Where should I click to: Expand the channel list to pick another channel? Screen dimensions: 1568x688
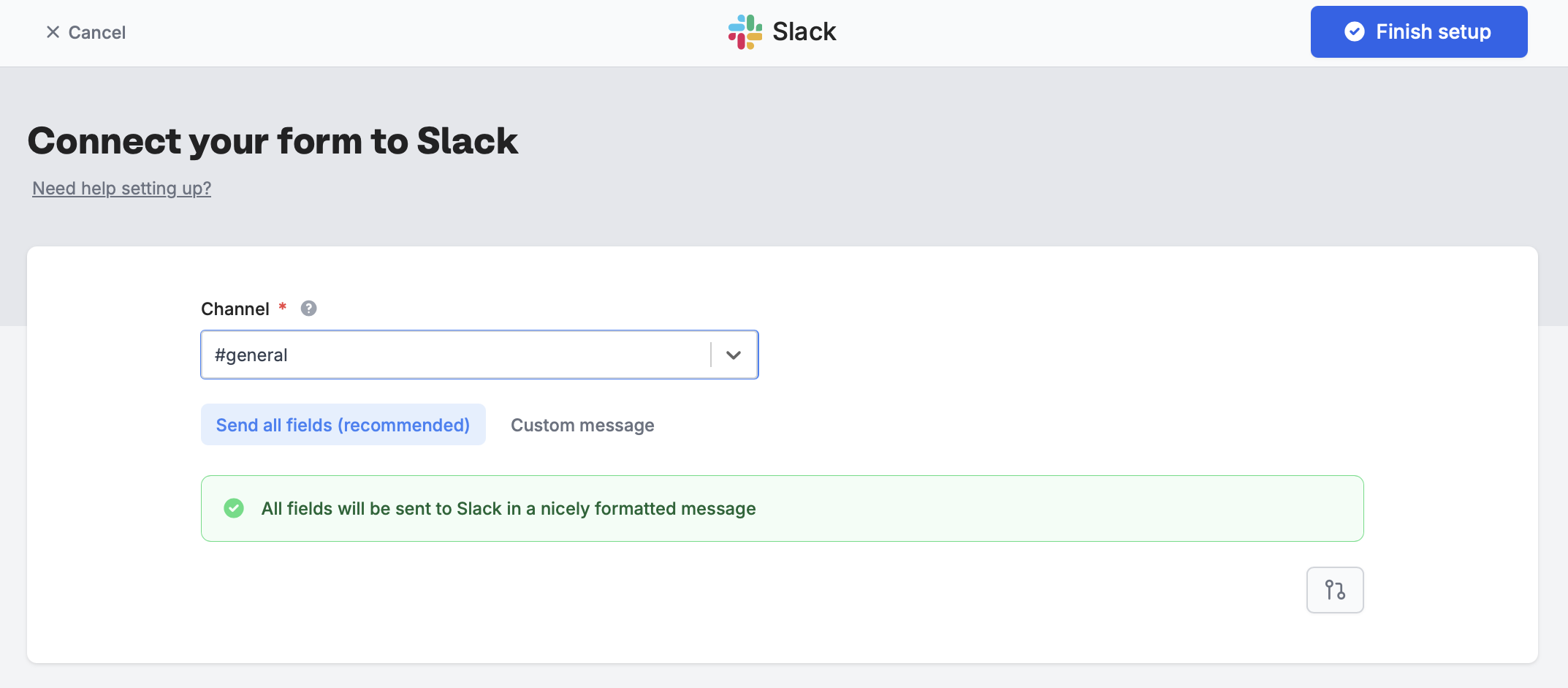(733, 355)
